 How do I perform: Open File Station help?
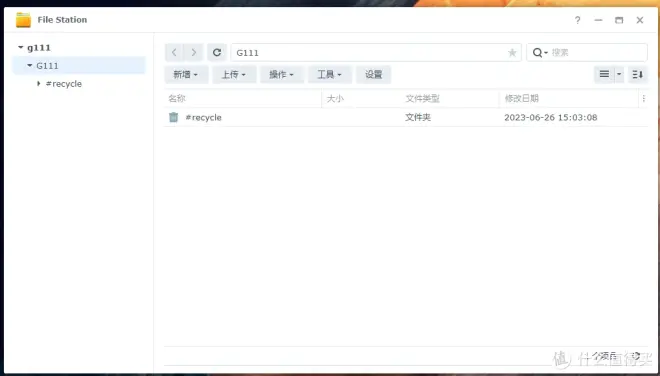click(578, 20)
